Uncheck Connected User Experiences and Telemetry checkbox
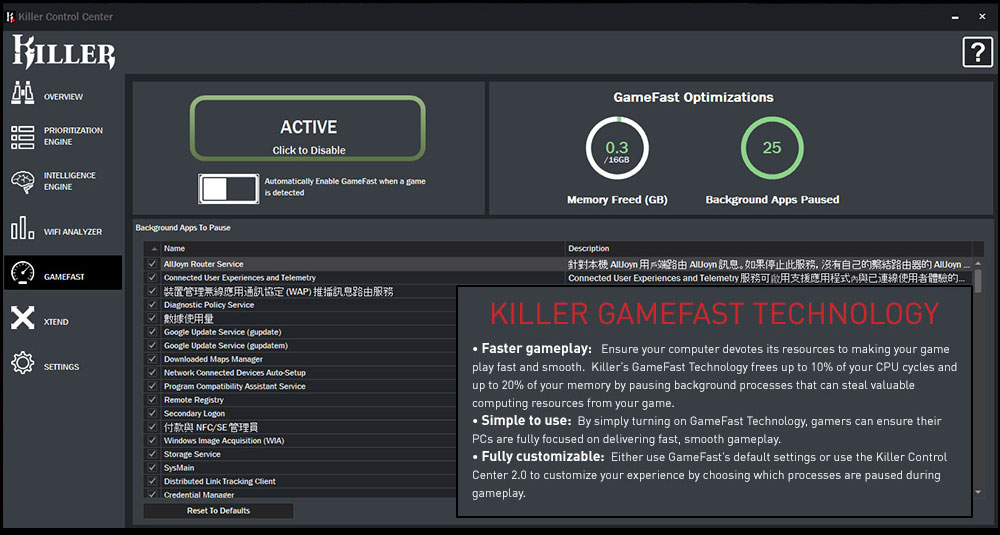1000x535 pixels. tap(152, 277)
